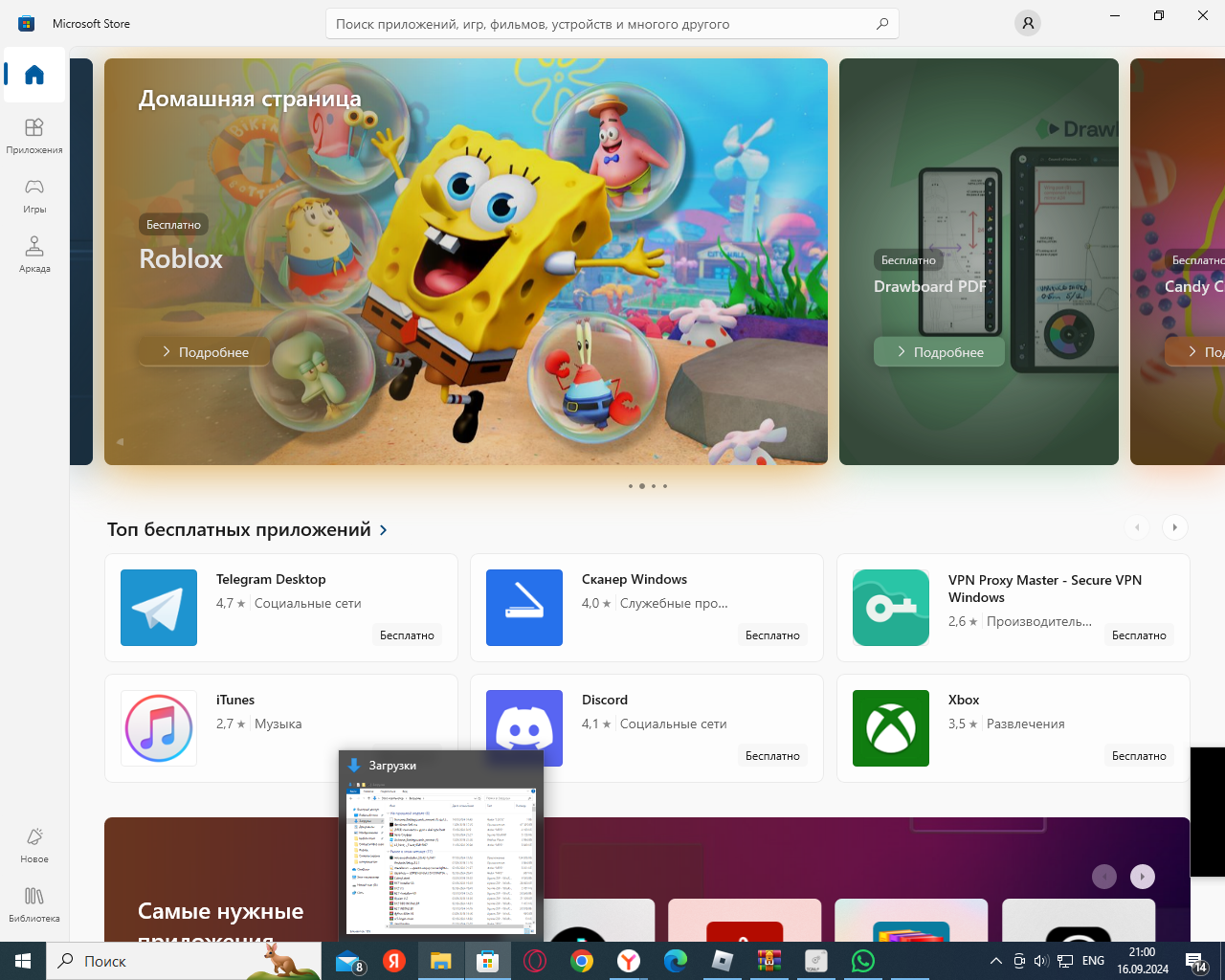Switch input language via ENG indicator

[1093, 961]
